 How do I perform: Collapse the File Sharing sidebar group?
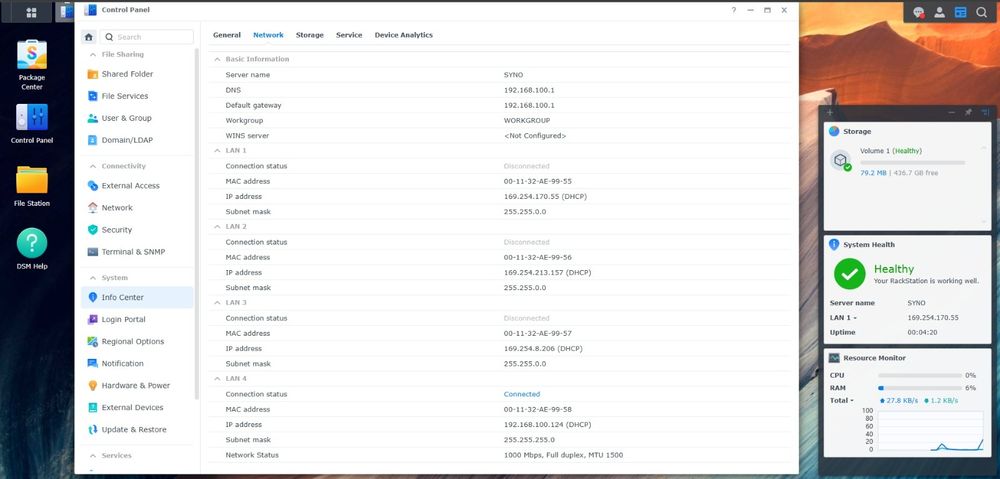pos(92,55)
